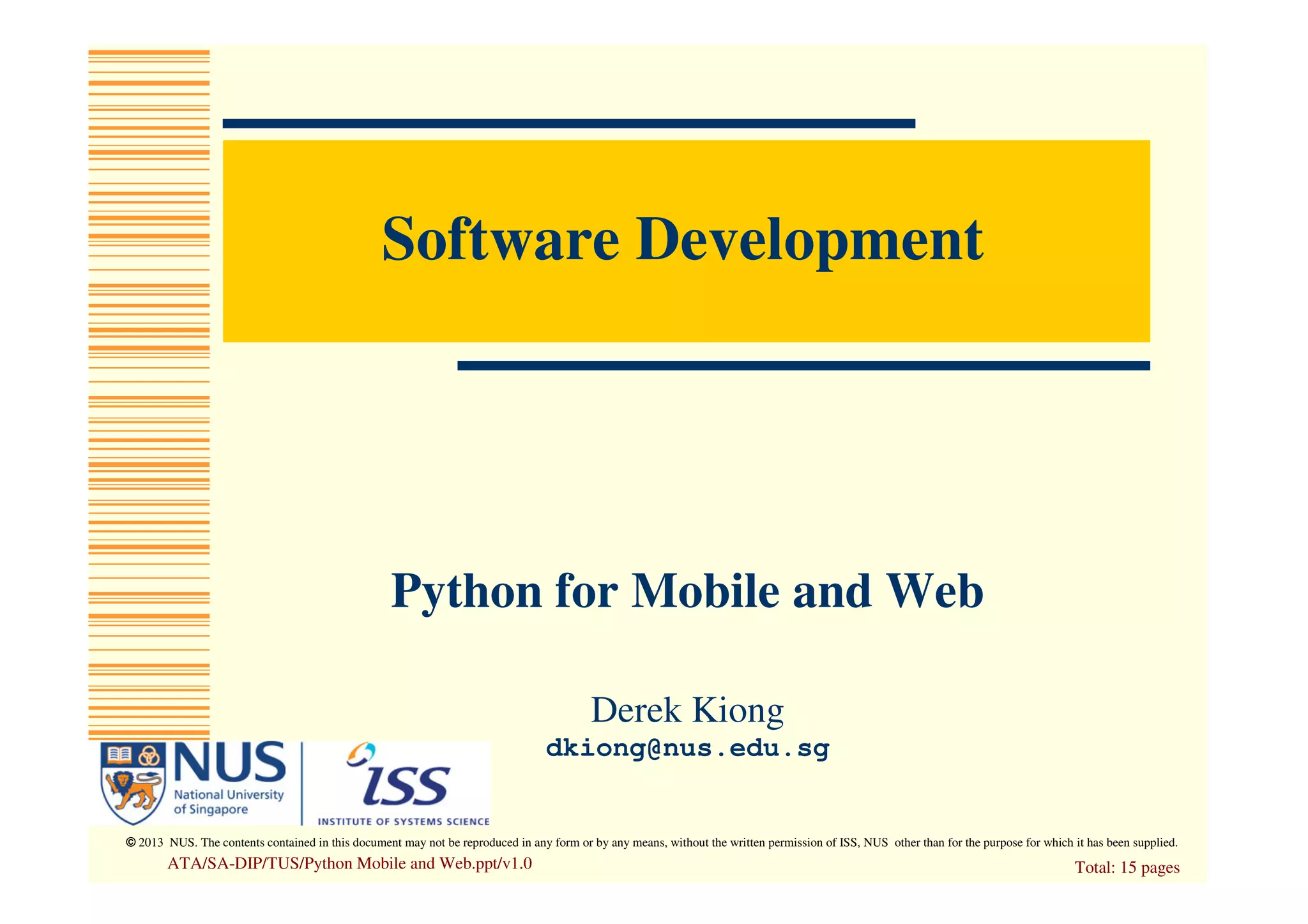
Task: Select the Python for Mobile and Web subtitle
Action: (x=687, y=591)
